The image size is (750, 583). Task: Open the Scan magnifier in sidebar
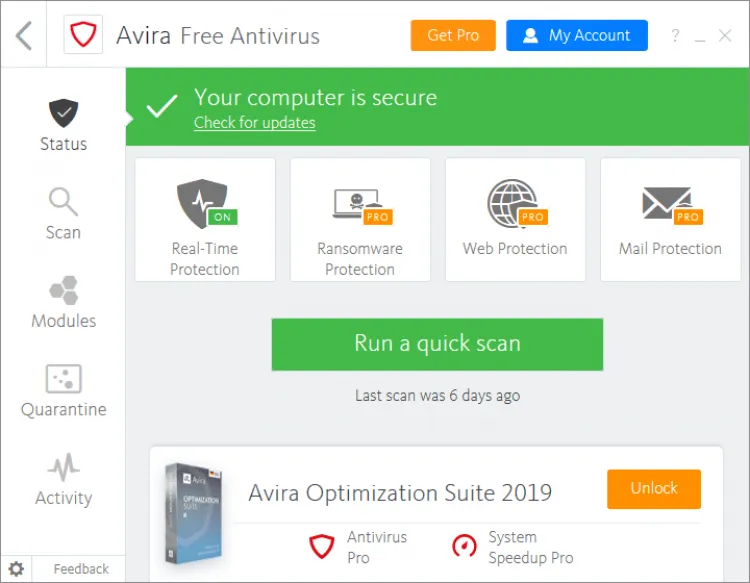click(63, 201)
